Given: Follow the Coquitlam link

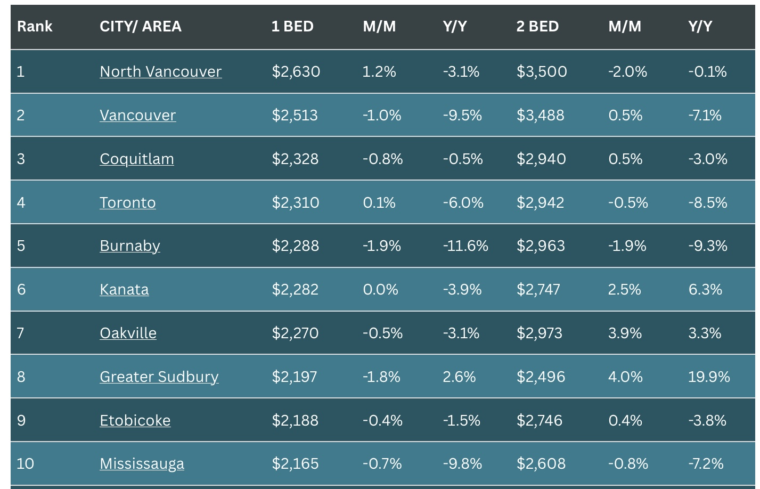Looking at the screenshot, I should pos(137,159).
